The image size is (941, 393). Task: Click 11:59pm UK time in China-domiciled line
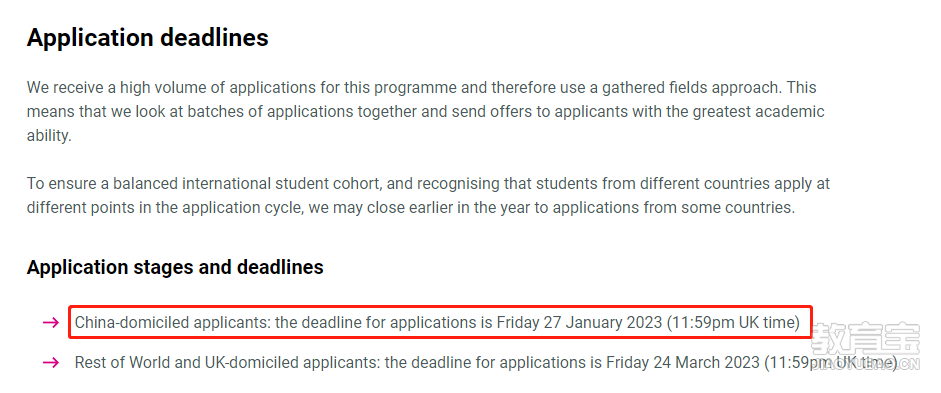point(733,323)
